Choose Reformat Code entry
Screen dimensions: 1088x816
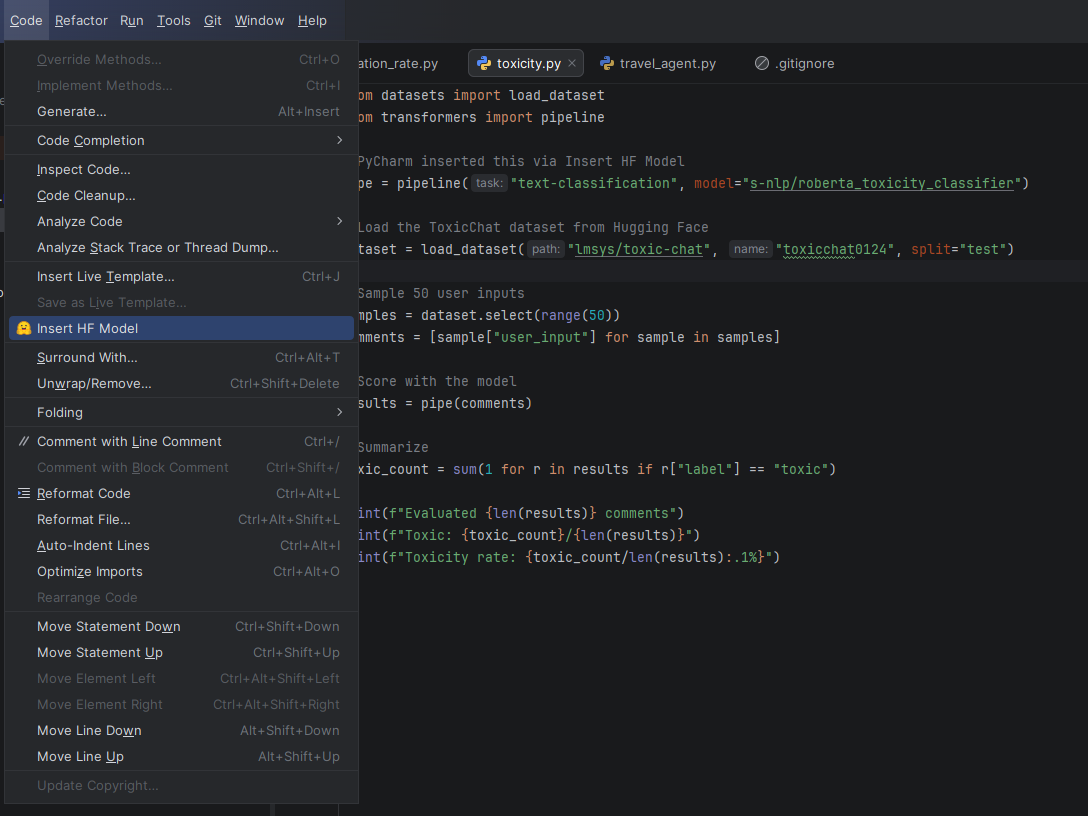click(x=182, y=493)
